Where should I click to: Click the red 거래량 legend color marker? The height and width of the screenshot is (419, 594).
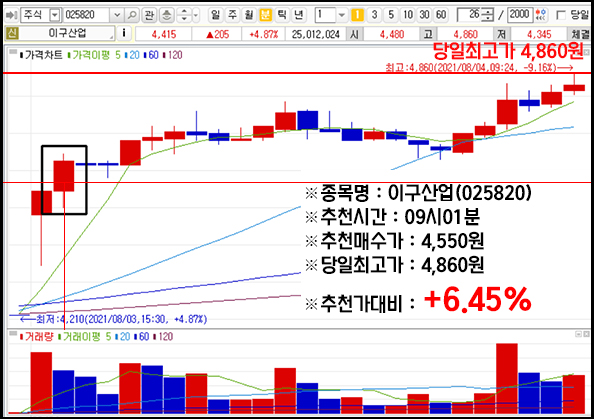pyautogui.click(x=21, y=336)
